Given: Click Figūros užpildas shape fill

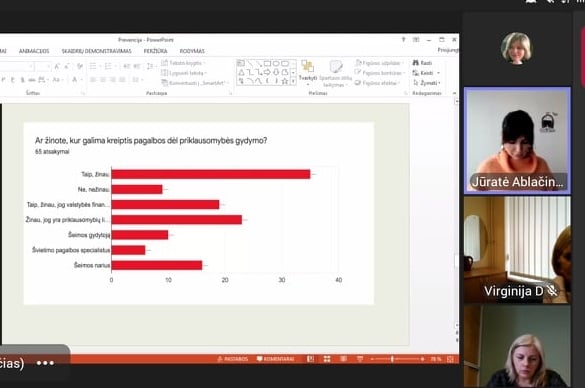Looking at the screenshot, I should 379,63.
